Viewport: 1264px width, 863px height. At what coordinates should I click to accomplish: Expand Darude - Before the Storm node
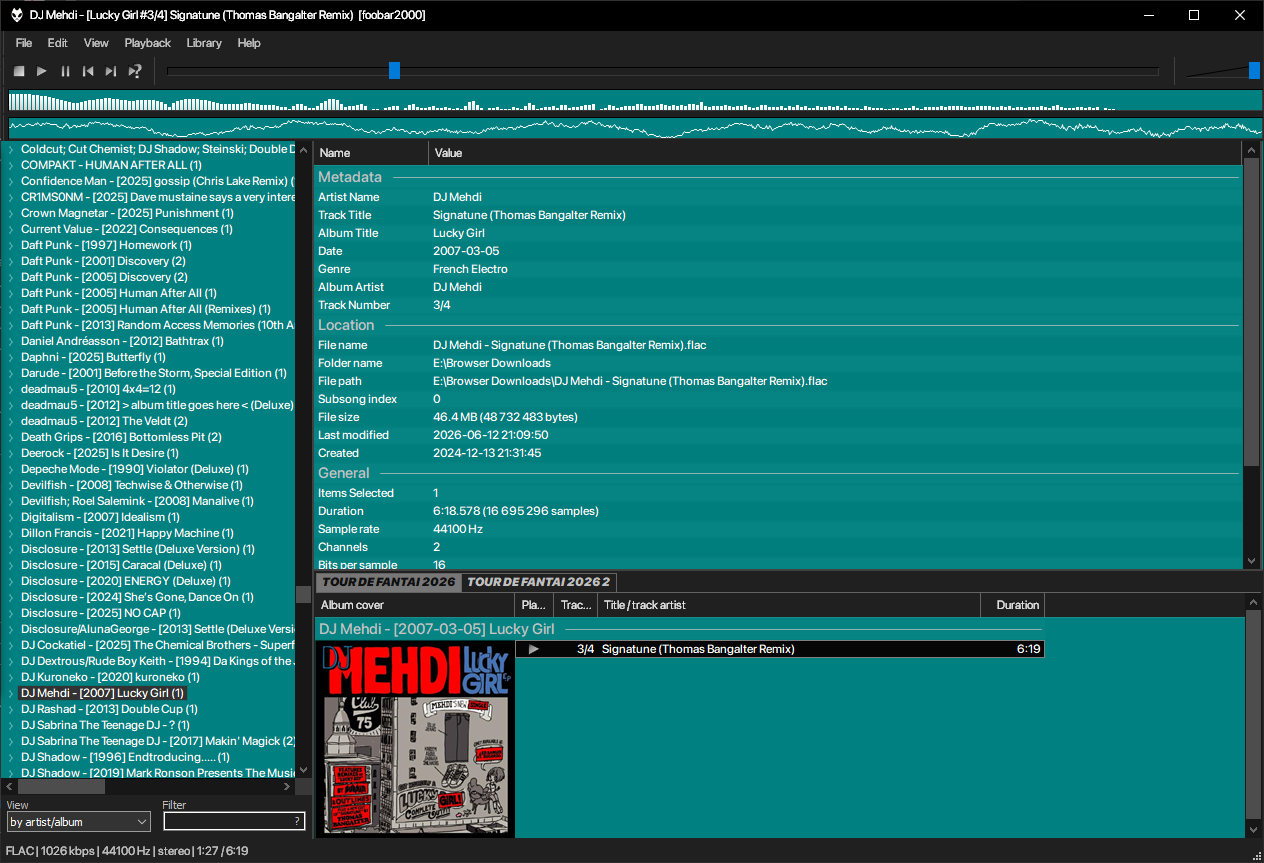coord(11,373)
